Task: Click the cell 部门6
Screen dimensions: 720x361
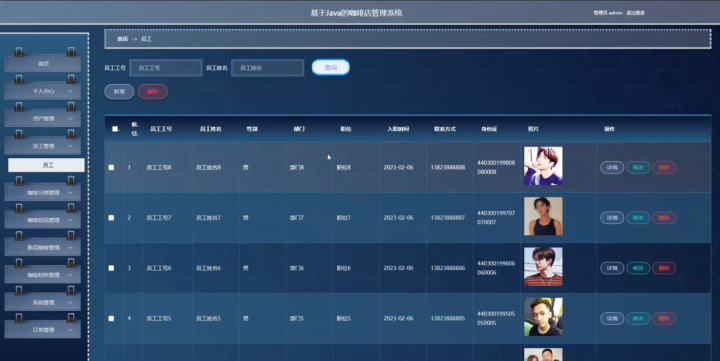Action: coord(297,268)
